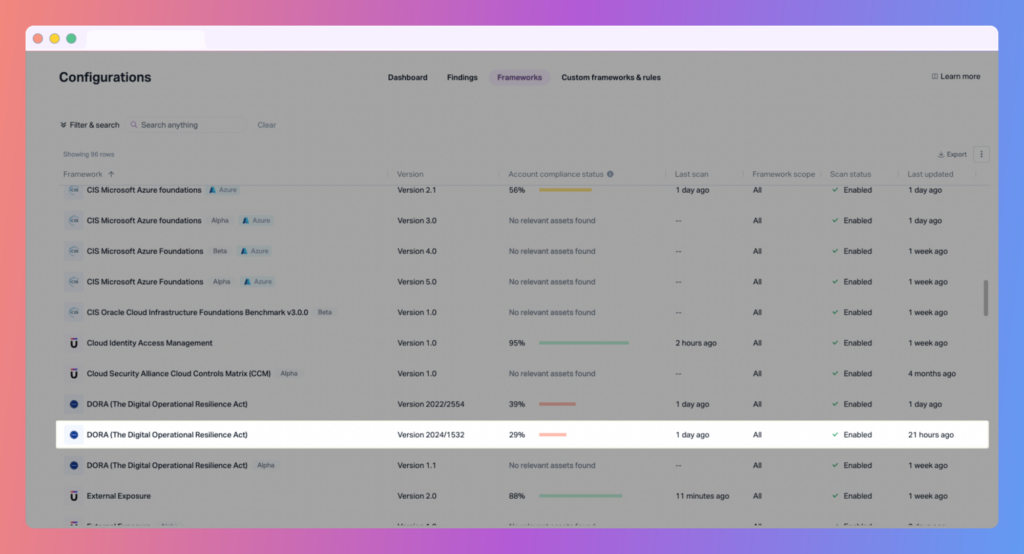Click Azure tag on Version 2.1 row
Screen dimensions: 1024x554
(x=223, y=190)
